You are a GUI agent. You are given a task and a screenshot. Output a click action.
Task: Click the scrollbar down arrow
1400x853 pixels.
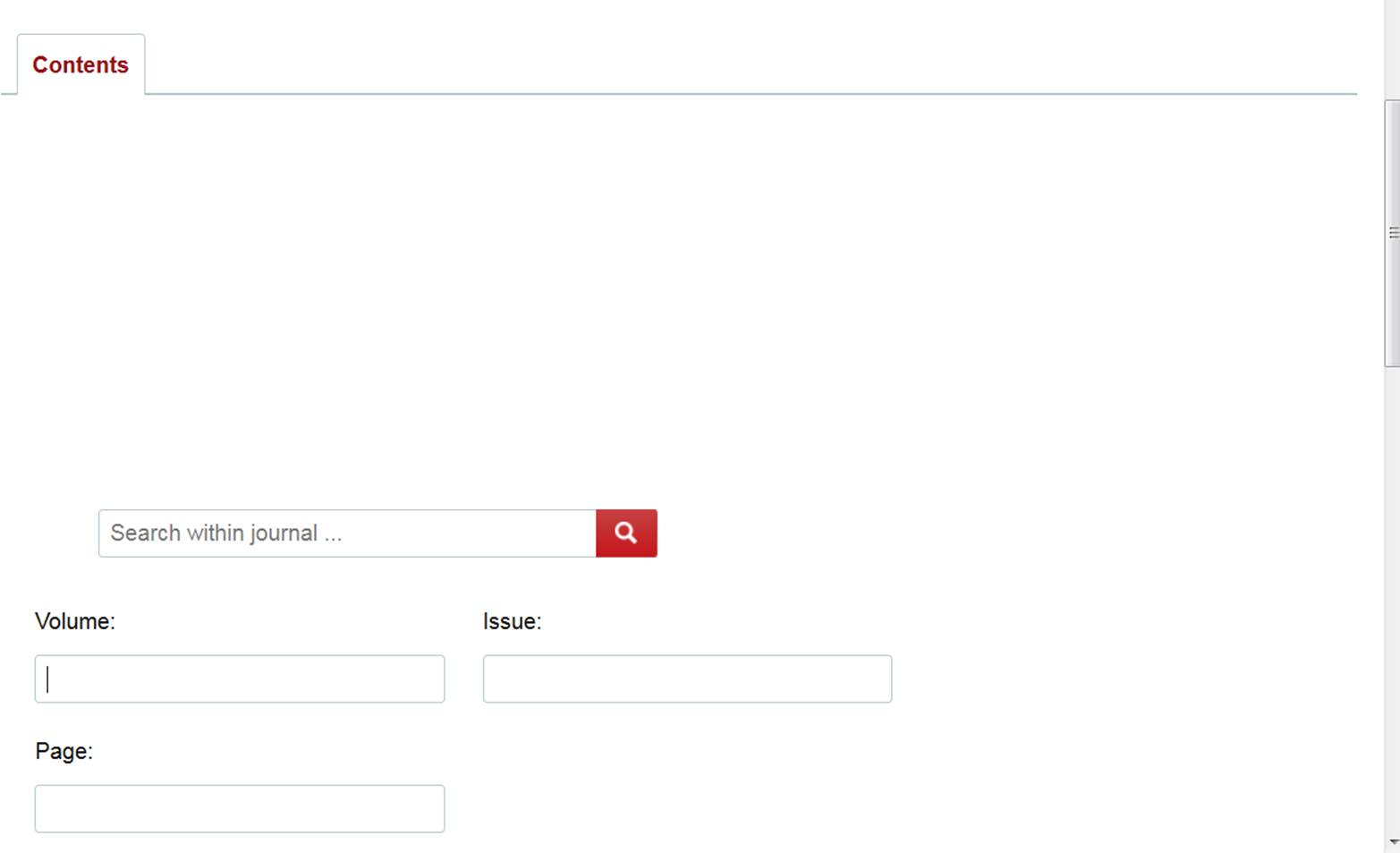[1393, 842]
